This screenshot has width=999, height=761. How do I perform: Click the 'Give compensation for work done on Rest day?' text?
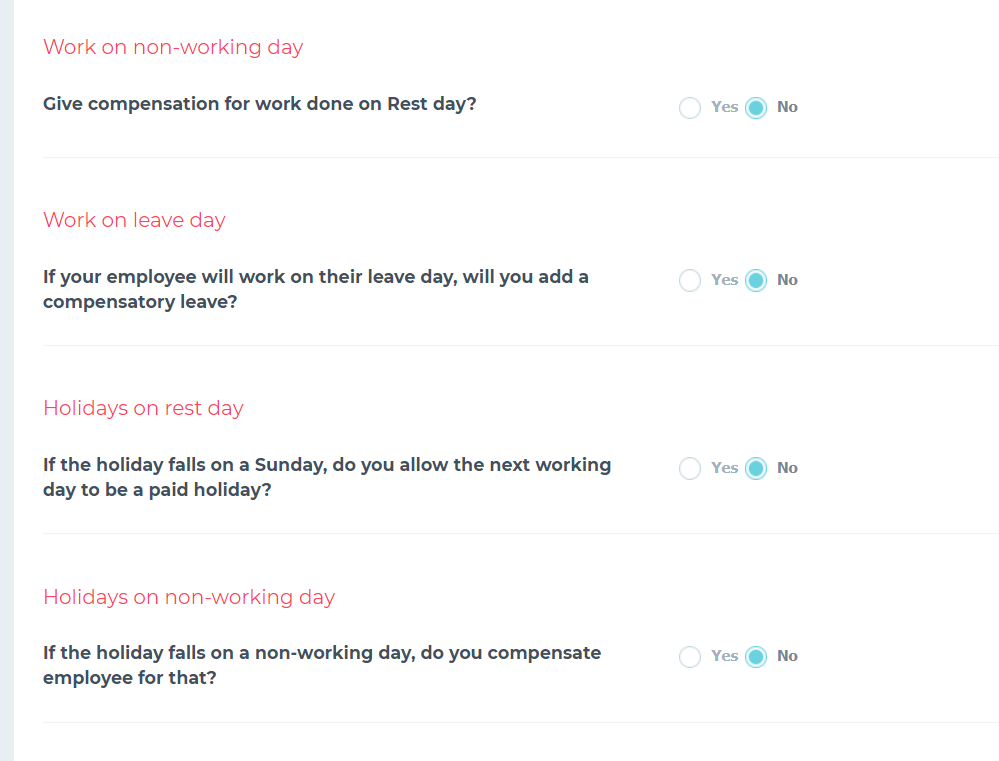(x=259, y=104)
